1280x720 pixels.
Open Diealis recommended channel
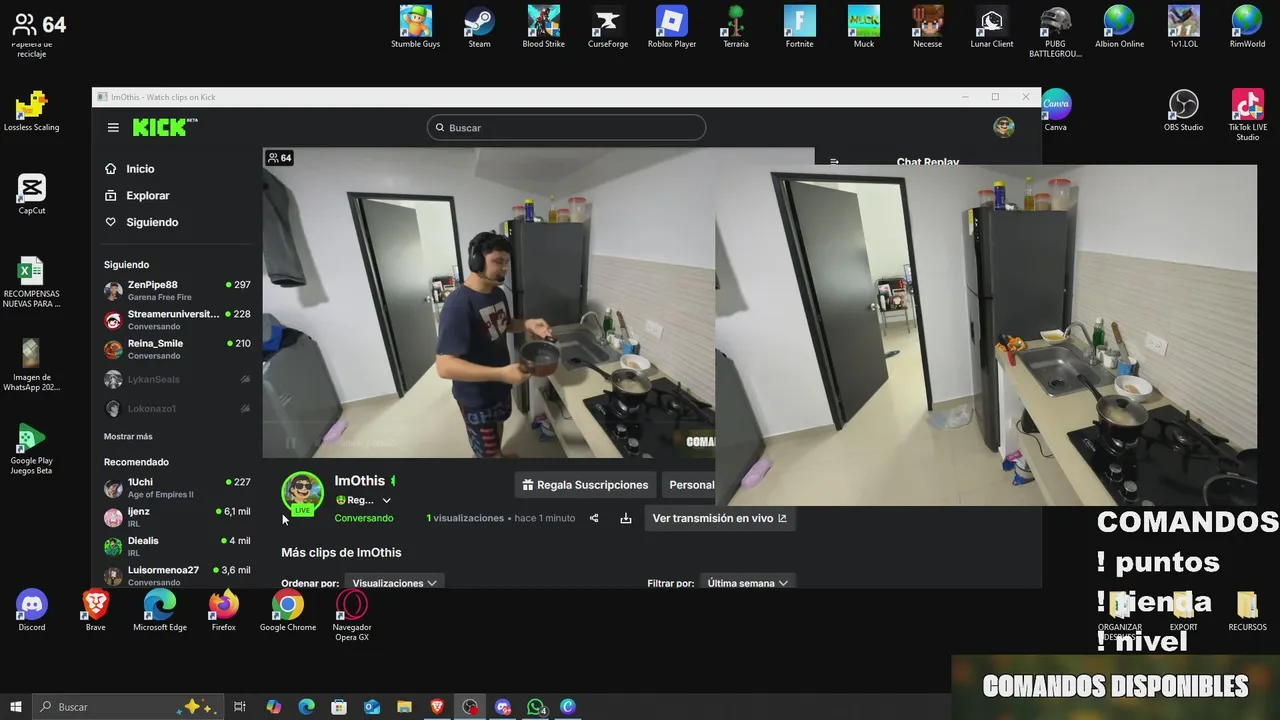tap(177, 545)
